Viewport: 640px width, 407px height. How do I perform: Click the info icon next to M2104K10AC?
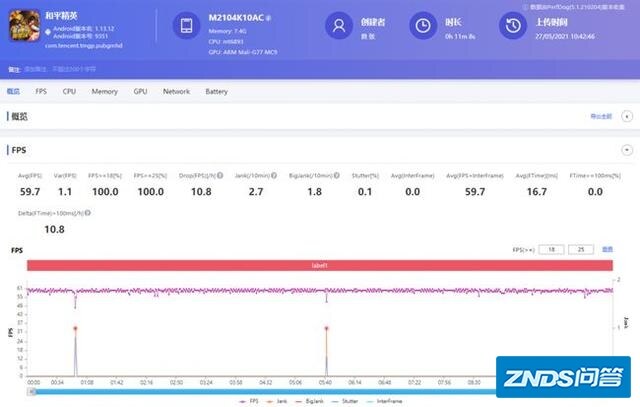coord(269,18)
